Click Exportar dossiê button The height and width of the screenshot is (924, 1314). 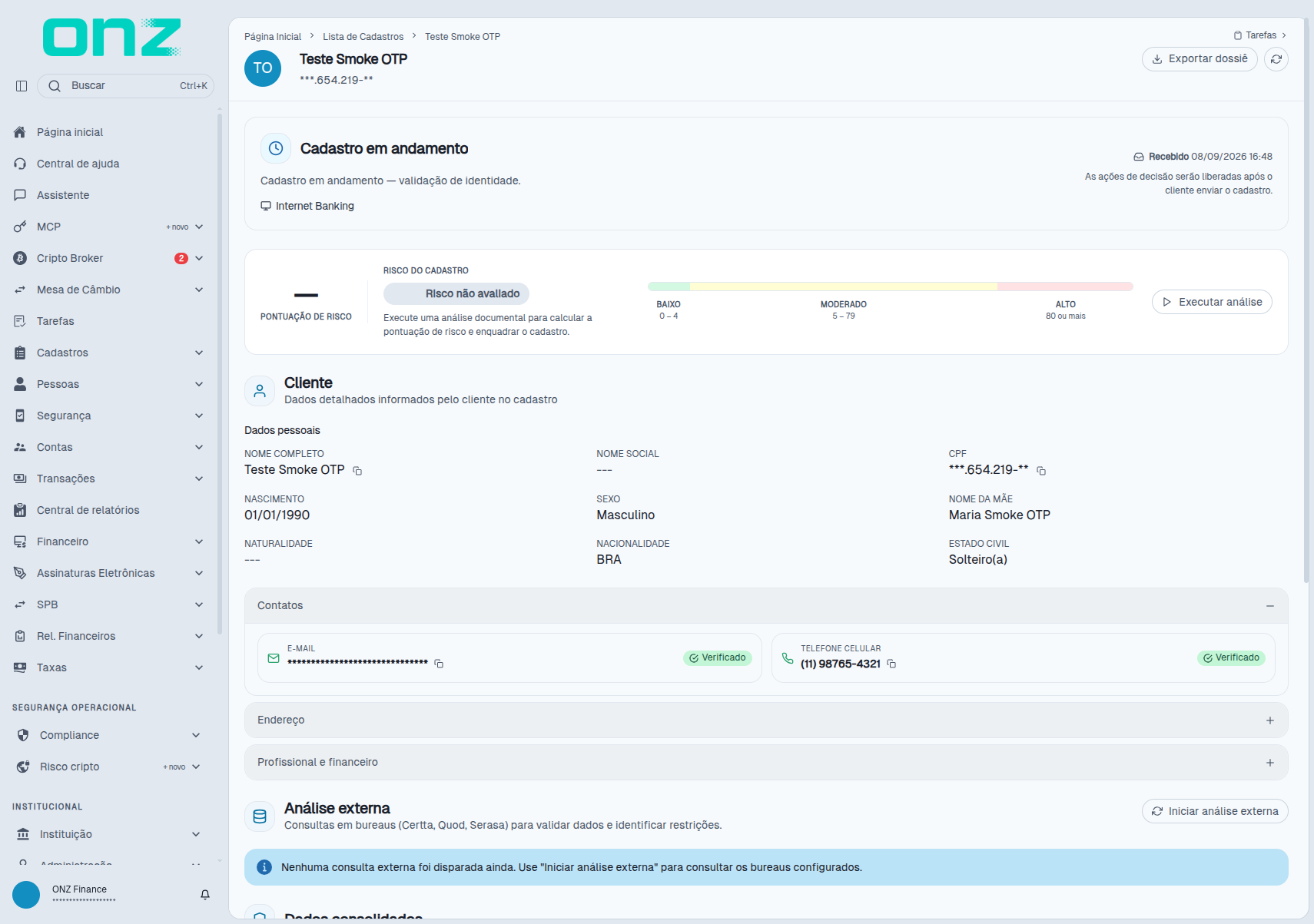pyautogui.click(x=1200, y=59)
